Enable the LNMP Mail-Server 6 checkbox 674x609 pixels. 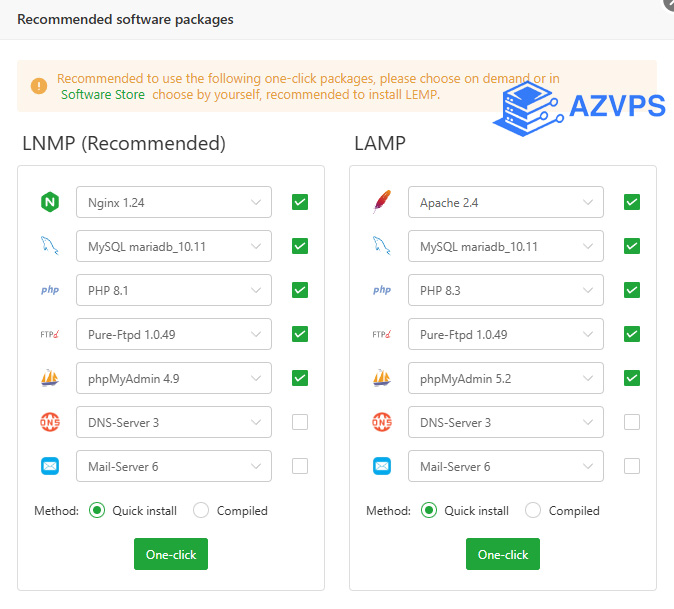pyautogui.click(x=300, y=466)
